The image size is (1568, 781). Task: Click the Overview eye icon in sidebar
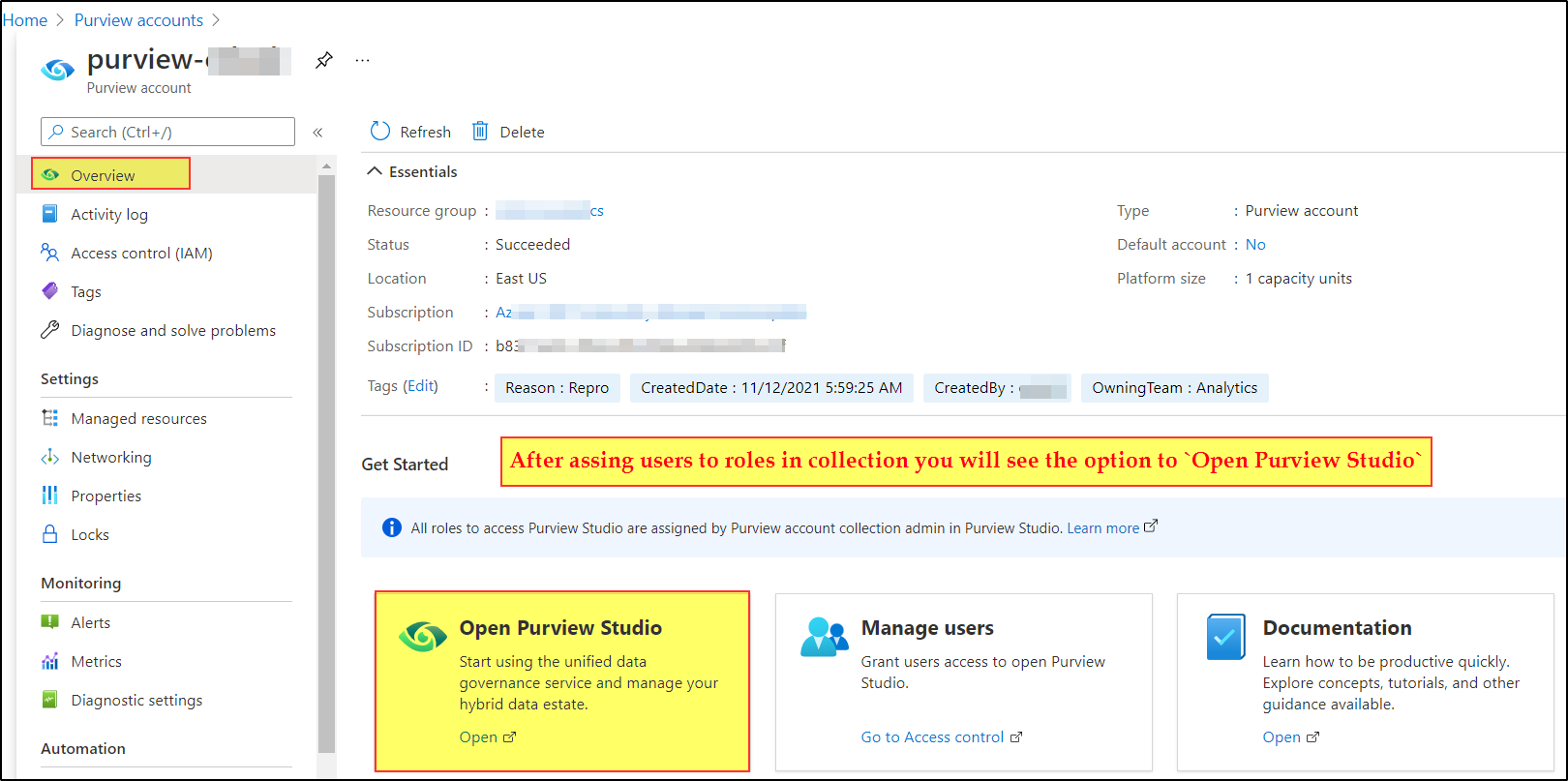click(50, 175)
